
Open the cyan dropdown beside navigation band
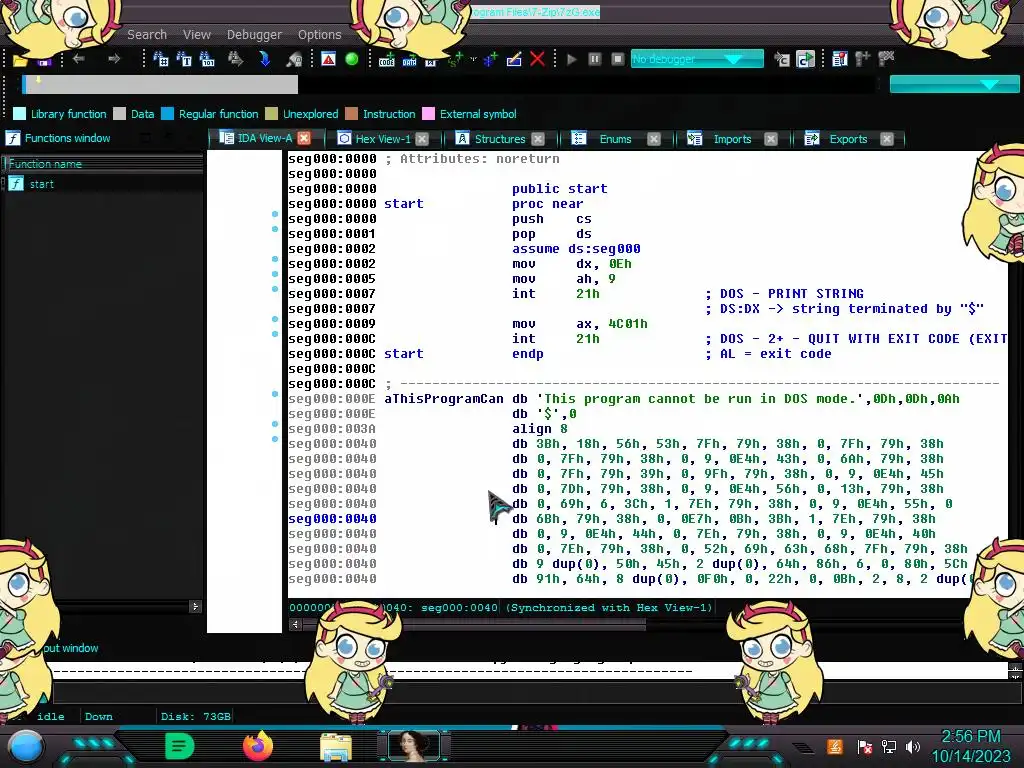(x=954, y=84)
